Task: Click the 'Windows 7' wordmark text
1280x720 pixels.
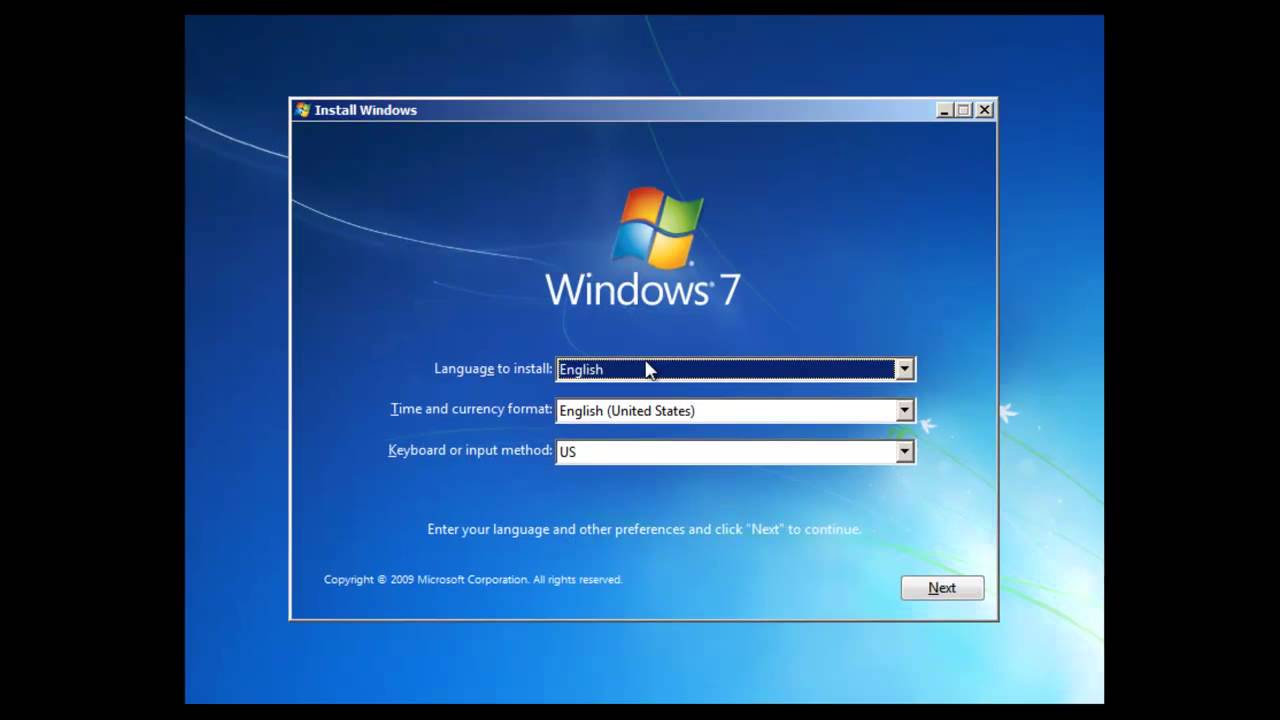Action: (x=643, y=290)
